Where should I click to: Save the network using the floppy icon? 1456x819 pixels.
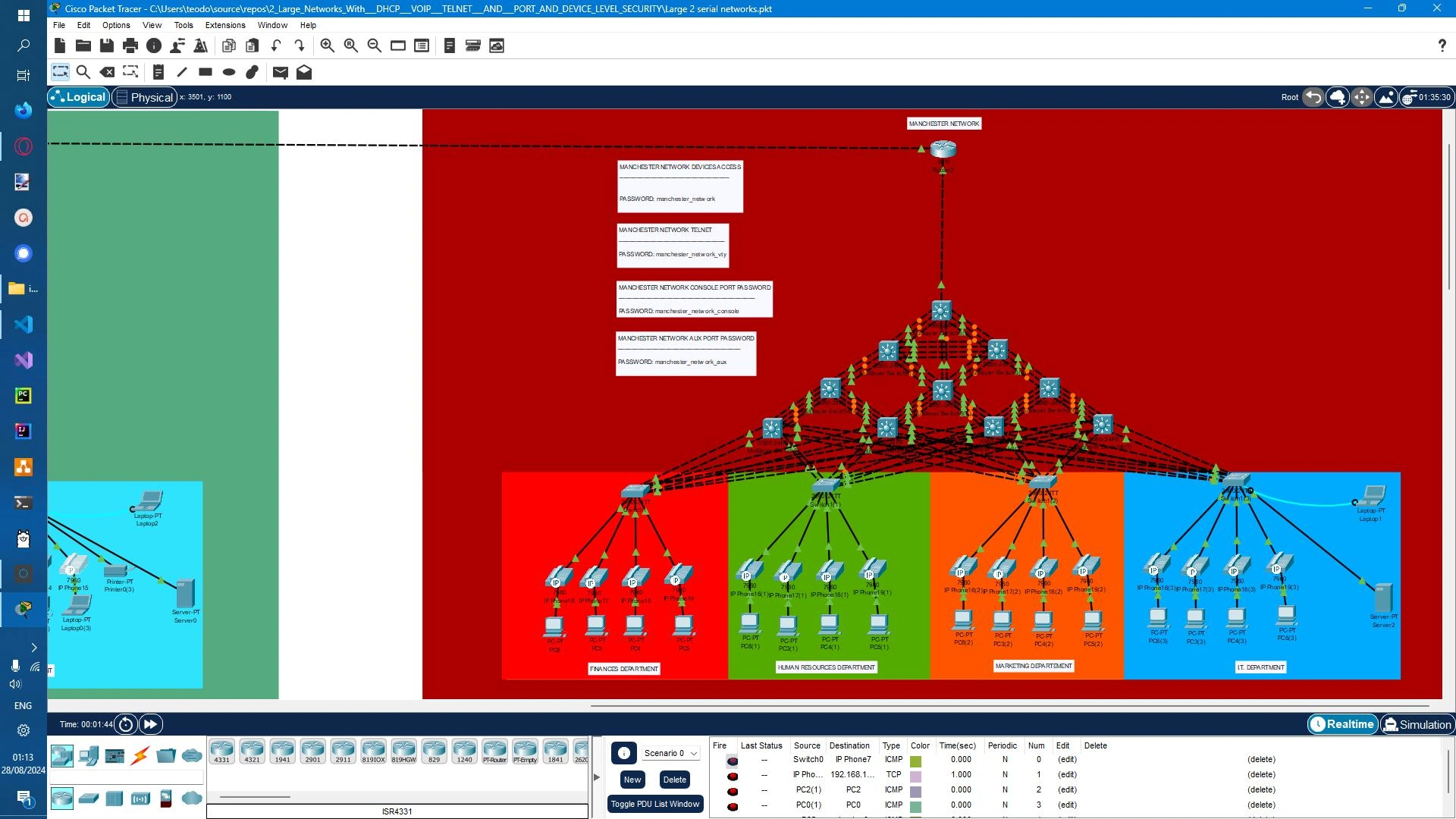coord(107,45)
